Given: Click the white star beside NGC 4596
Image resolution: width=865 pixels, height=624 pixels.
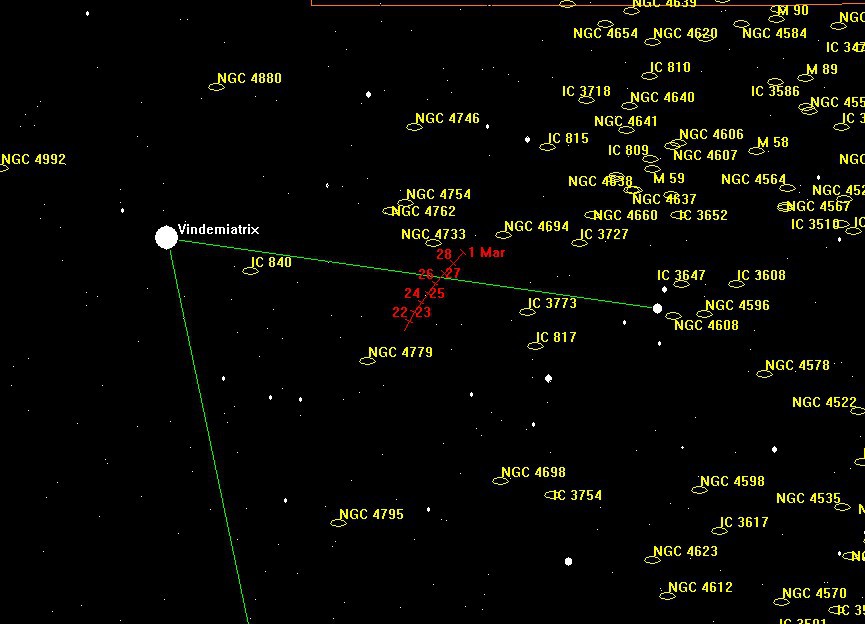Looking at the screenshot, I should point(657,308).
